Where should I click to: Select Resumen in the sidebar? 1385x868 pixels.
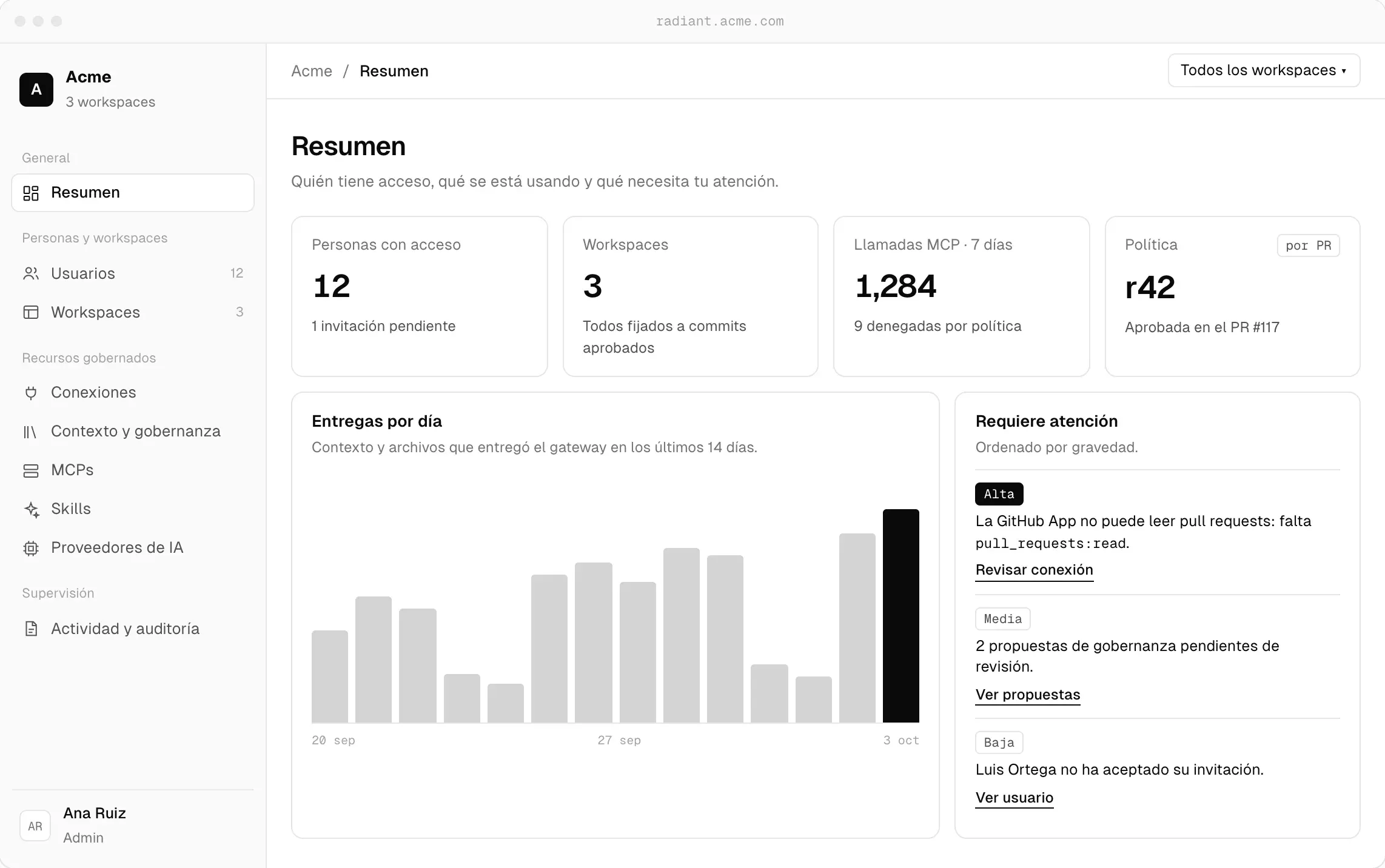pyautogui.click(x=133, y=193)
